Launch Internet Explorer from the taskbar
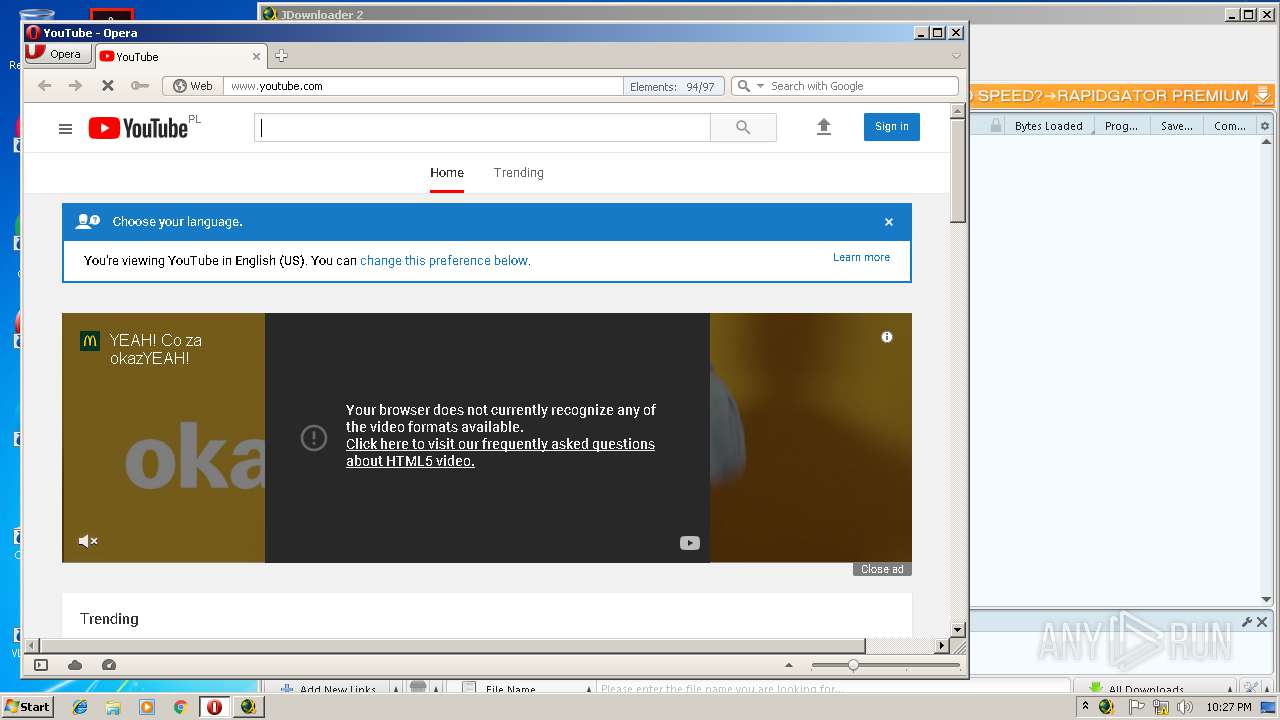This screenshot has height=720, width=1280. [80, 707]
